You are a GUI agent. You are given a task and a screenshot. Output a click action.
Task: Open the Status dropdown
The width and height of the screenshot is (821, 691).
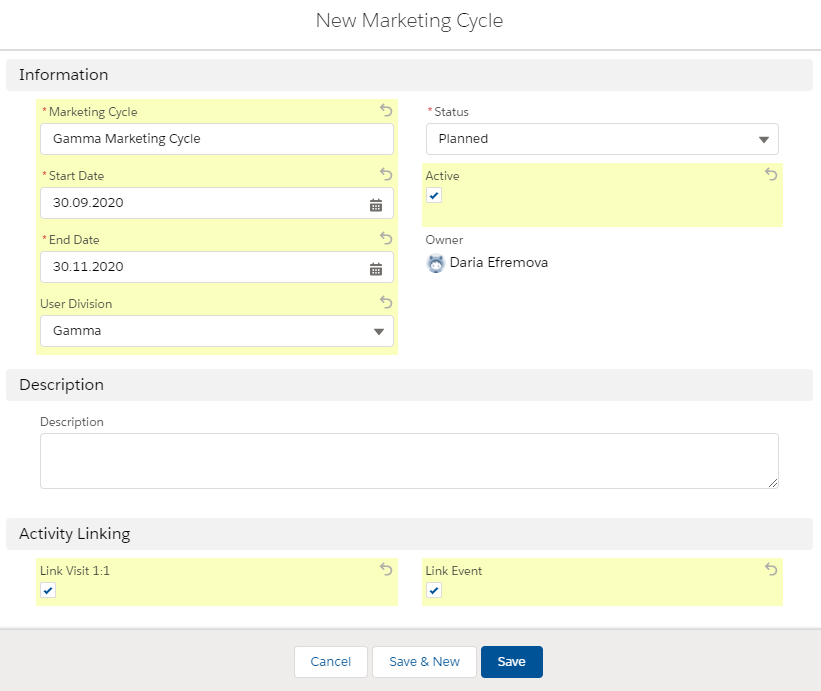click(x=601, y=139)
